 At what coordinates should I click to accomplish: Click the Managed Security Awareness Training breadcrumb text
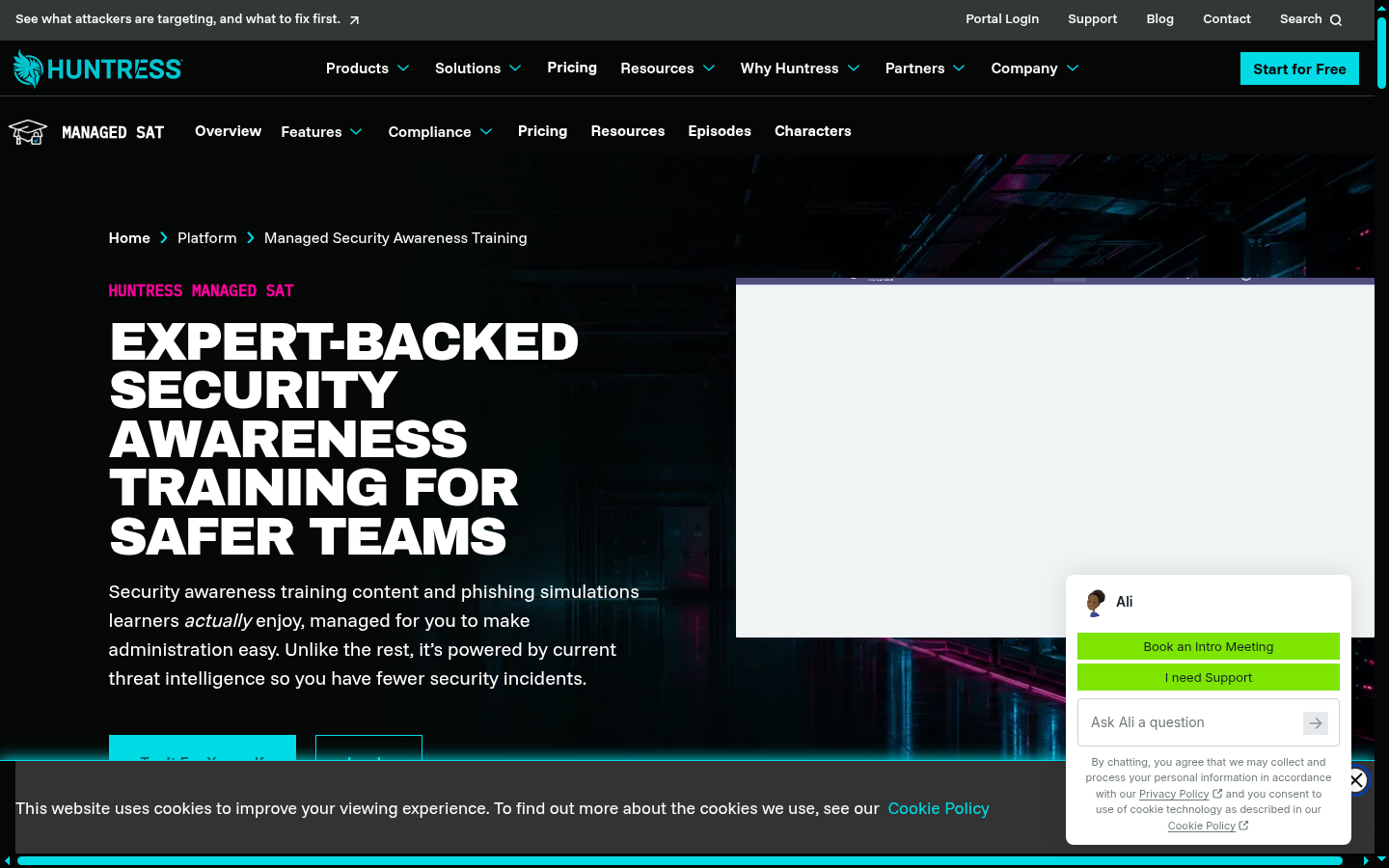tap(395, 238)
